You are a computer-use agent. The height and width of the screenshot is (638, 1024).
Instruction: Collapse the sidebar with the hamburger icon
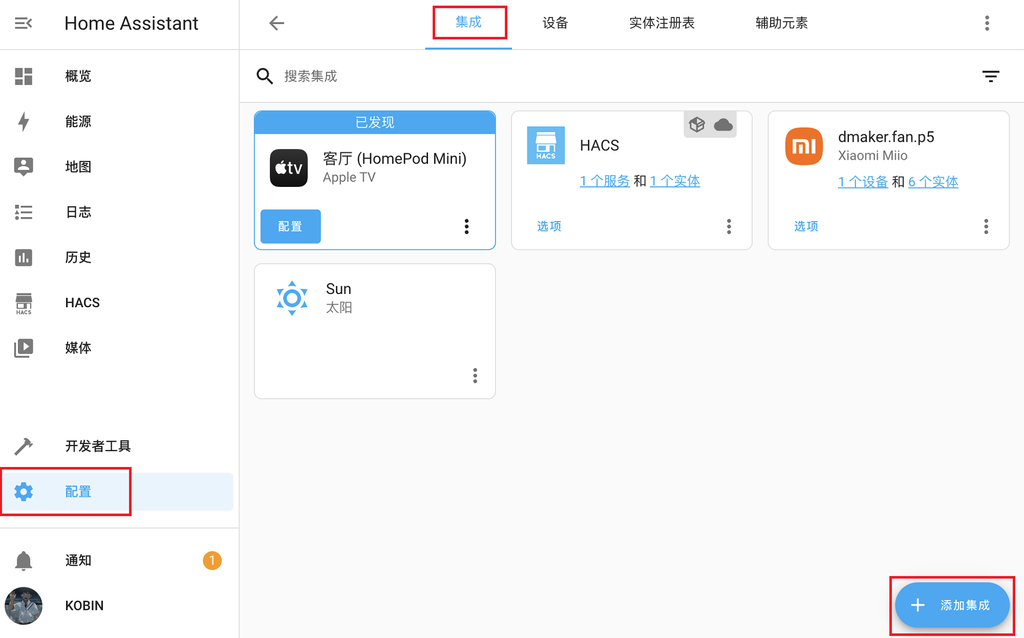pos(25,22)
